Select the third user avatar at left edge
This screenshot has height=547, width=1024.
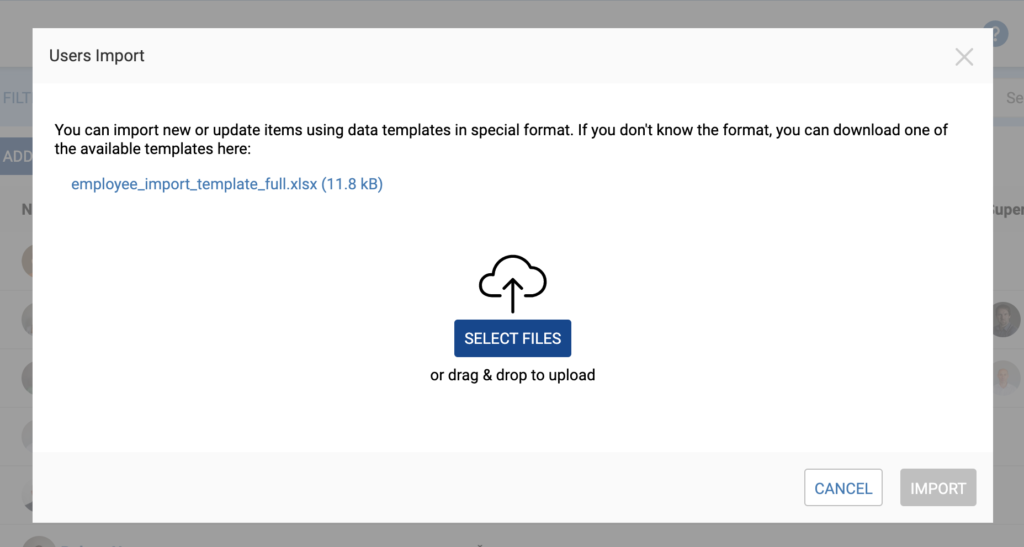tap(27, 378)
